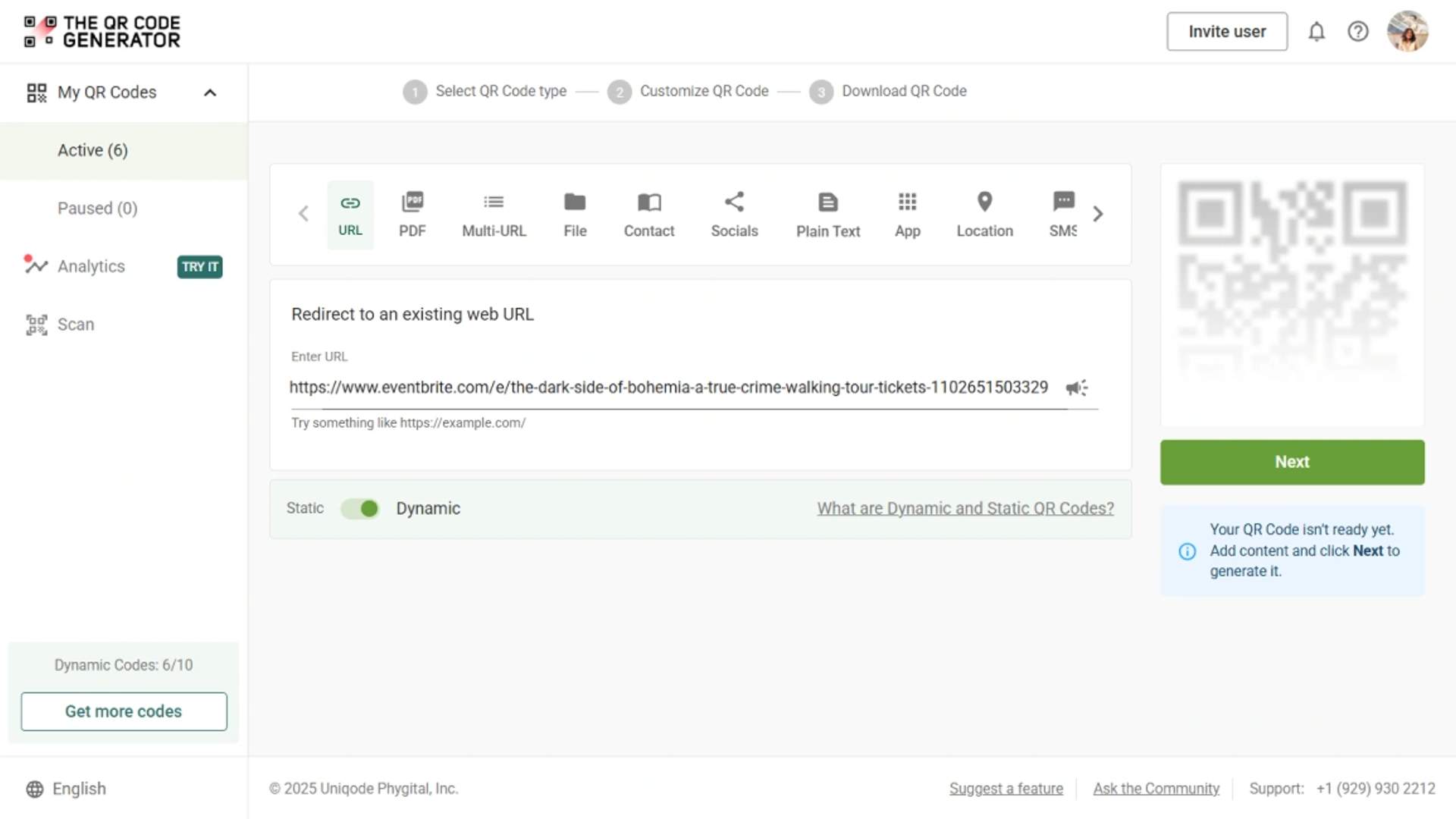Select the Contact QR code type

[x=649, y=215]
